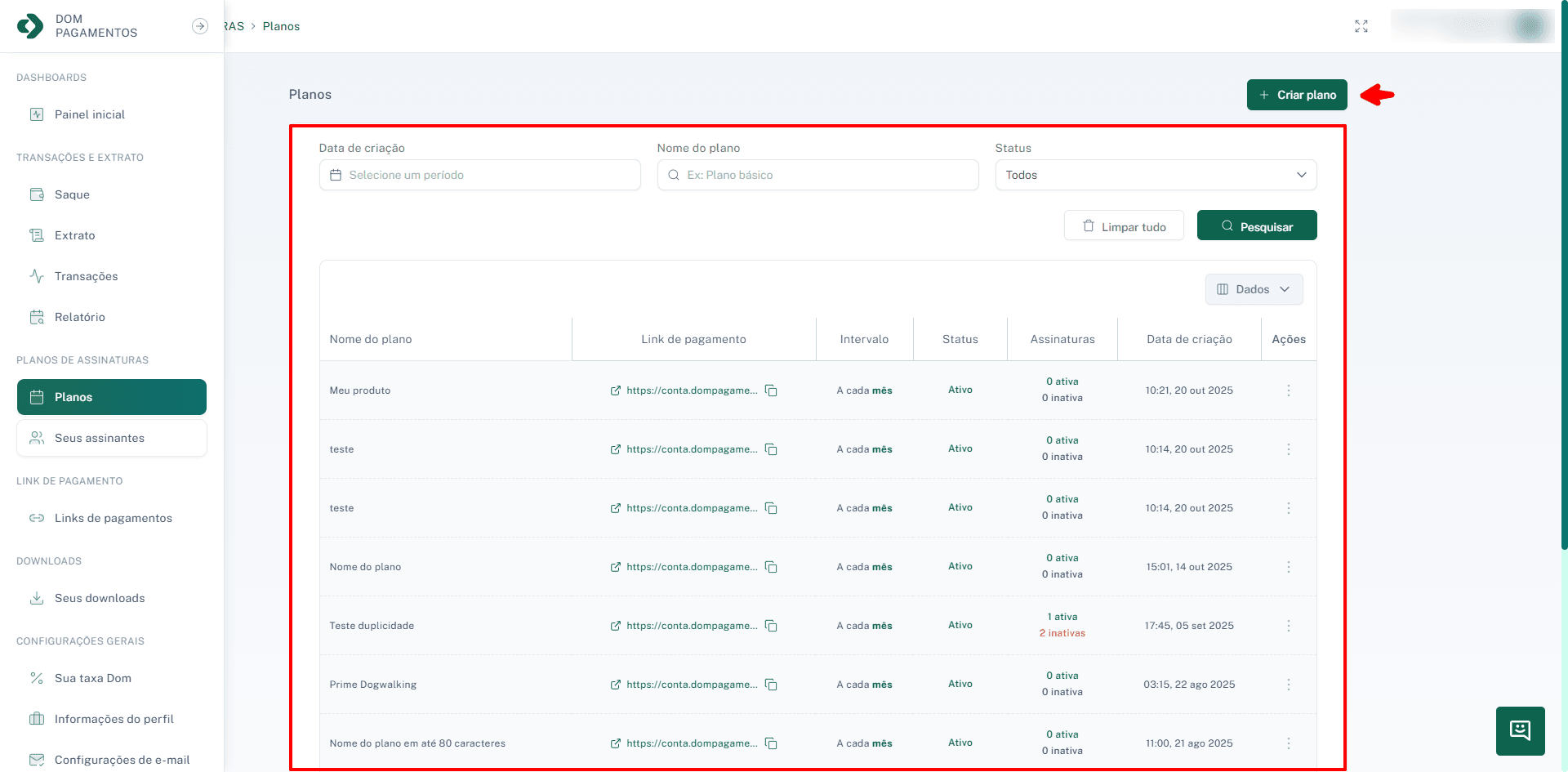Image resolution: width=1568 pixels, height=772 pixels.
Task: Open three-dot menu for Meu produto plan
Action: click(x=1289, y=390)
